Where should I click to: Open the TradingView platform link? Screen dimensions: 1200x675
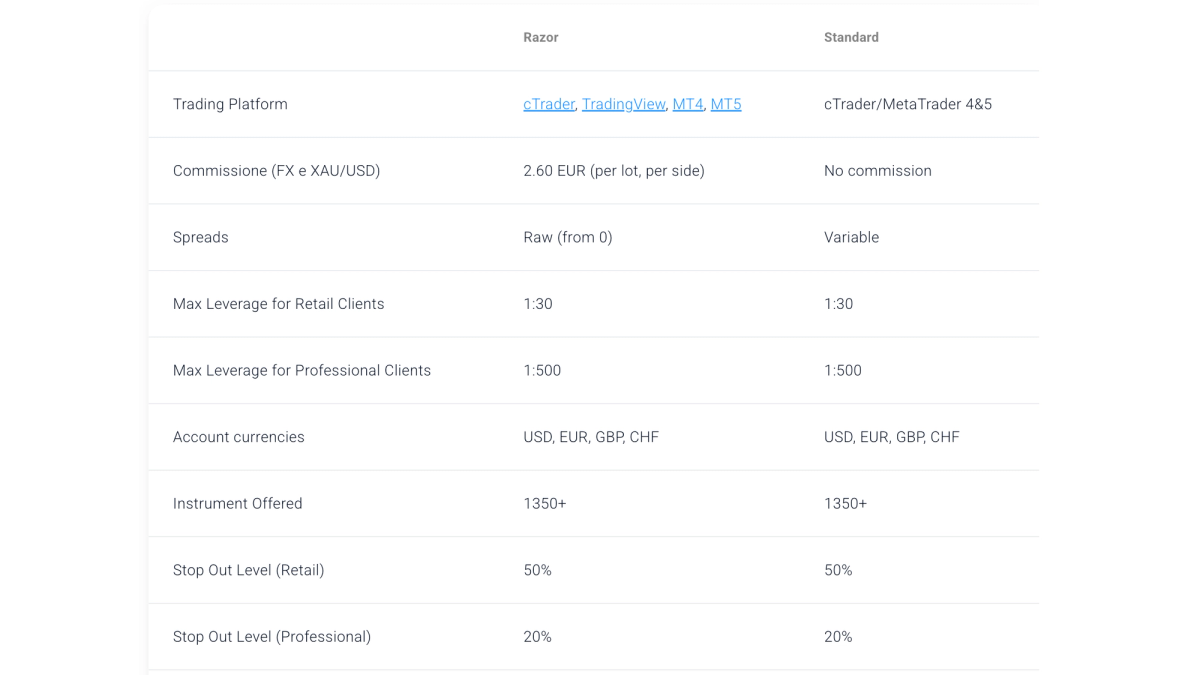pyautogui.click(x=624, y=104)
